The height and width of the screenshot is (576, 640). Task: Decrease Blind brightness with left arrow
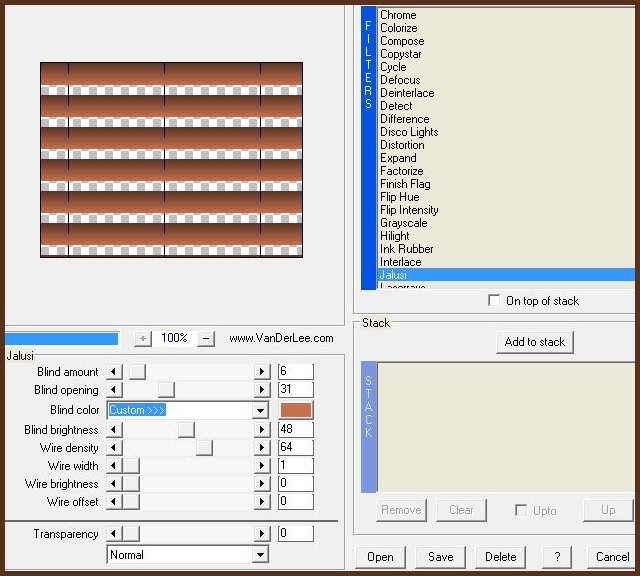click(x=114, y=429)
